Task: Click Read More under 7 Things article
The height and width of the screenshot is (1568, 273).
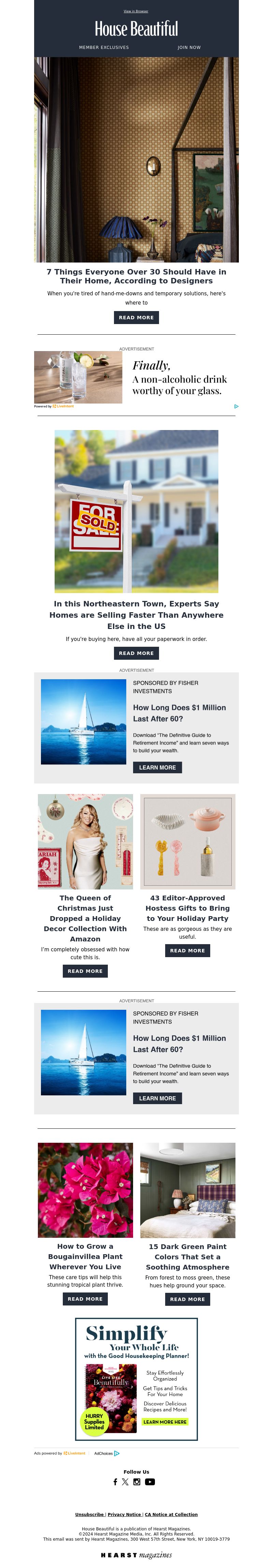Action: pos(136,317)
